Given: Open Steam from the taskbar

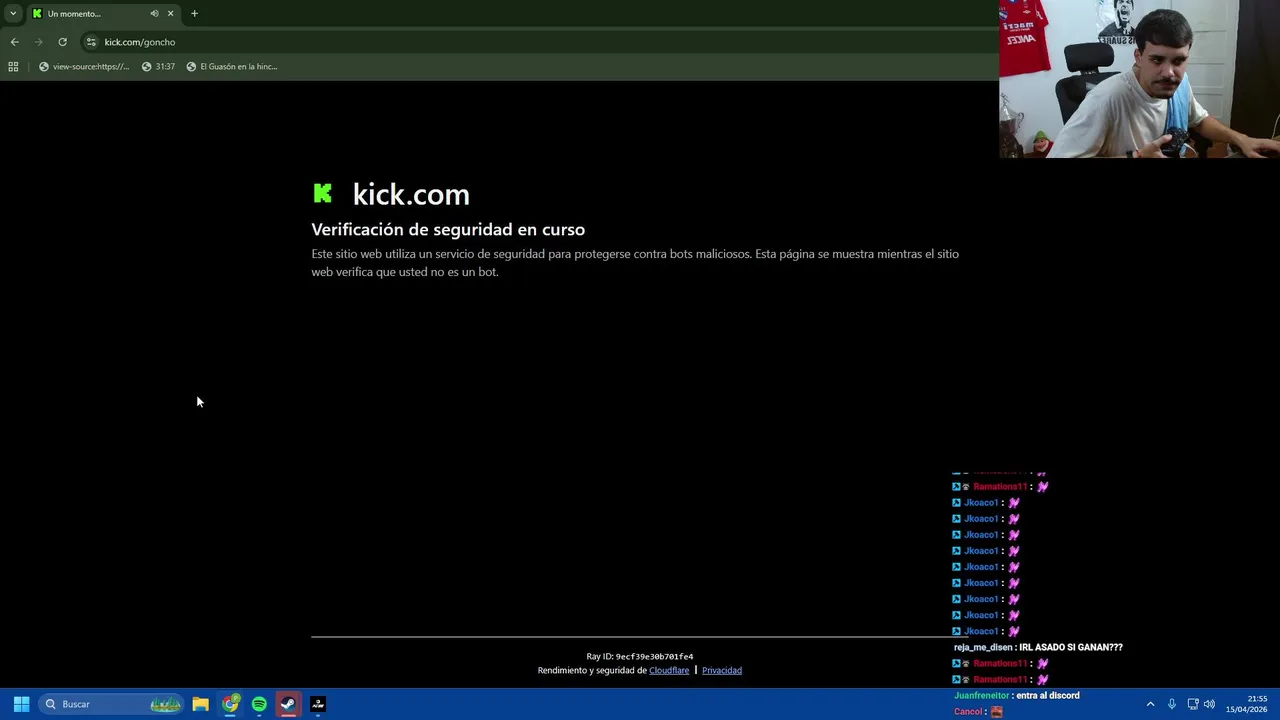Looking at the screenshot, I should coord(288,704).
